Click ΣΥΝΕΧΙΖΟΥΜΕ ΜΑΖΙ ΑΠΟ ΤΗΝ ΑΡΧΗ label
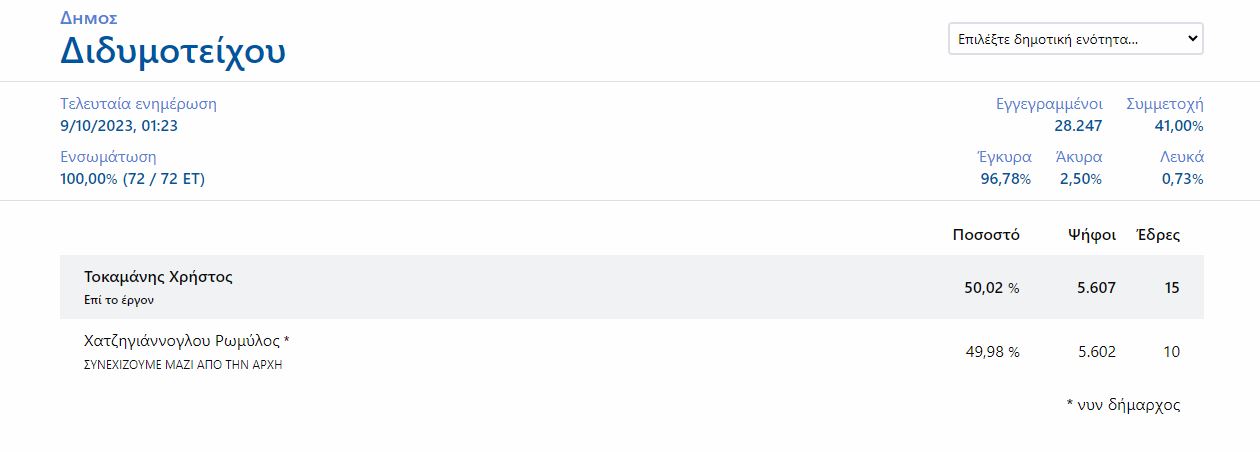 [183, 365]
